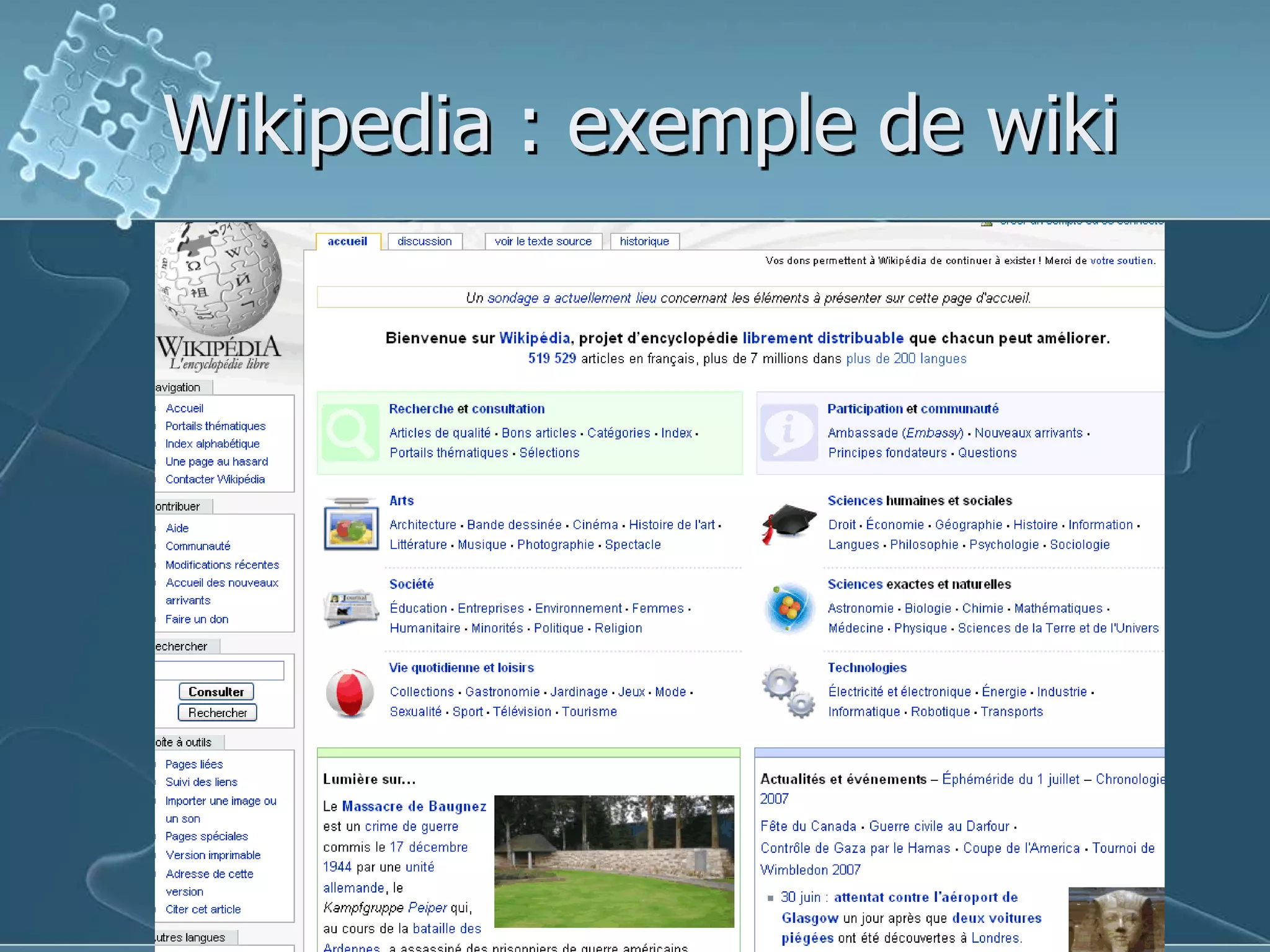Open the sphinx thumbnail in Actualités

tap(1116, 920)
